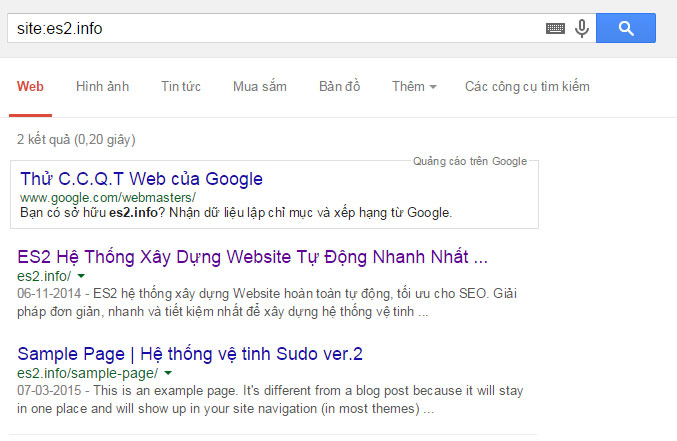Expand the arrow next to es2.info/
677x441 pixels.
tap(81, 276)
